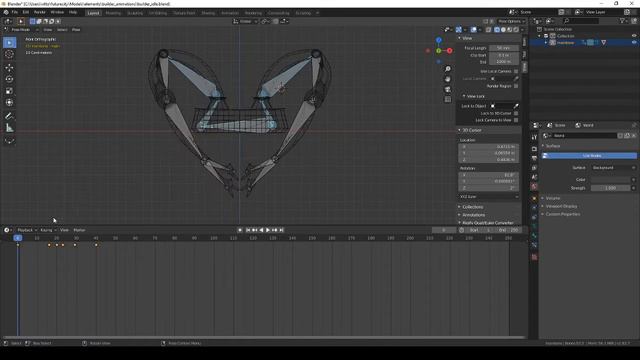640x360 pixels.
Task: Switch to the Animation workspace tab
Action: coord(230,13)
